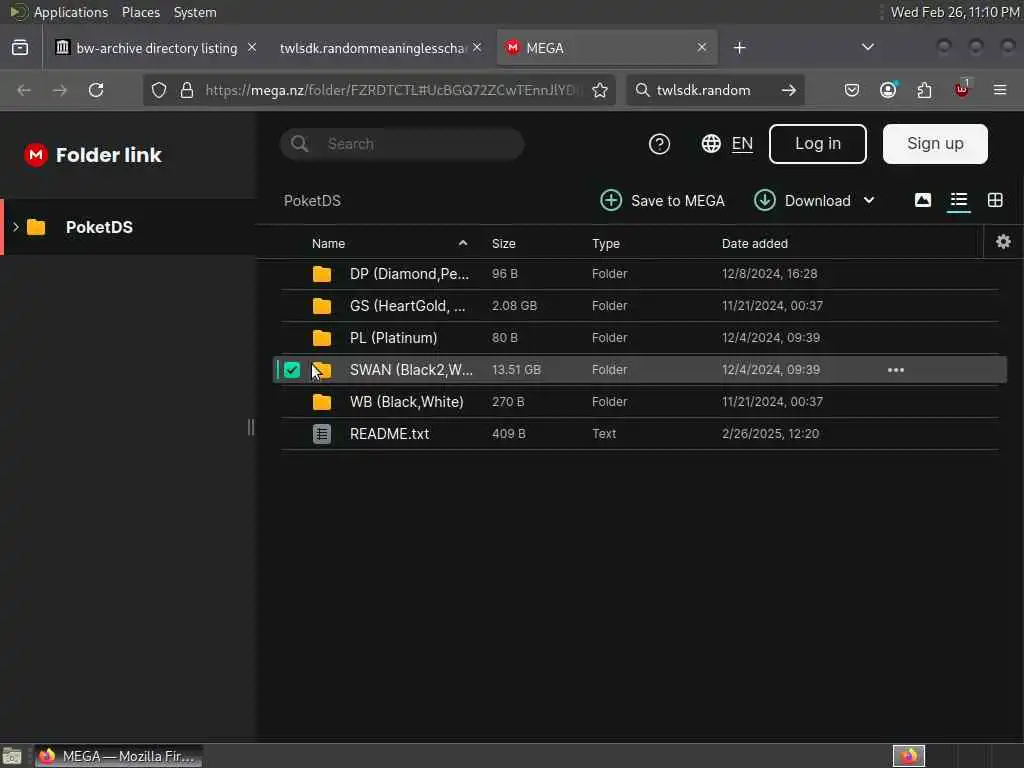Click the globe language icon
Viewport: 1024px width, 768px height.
click(711, 144)
